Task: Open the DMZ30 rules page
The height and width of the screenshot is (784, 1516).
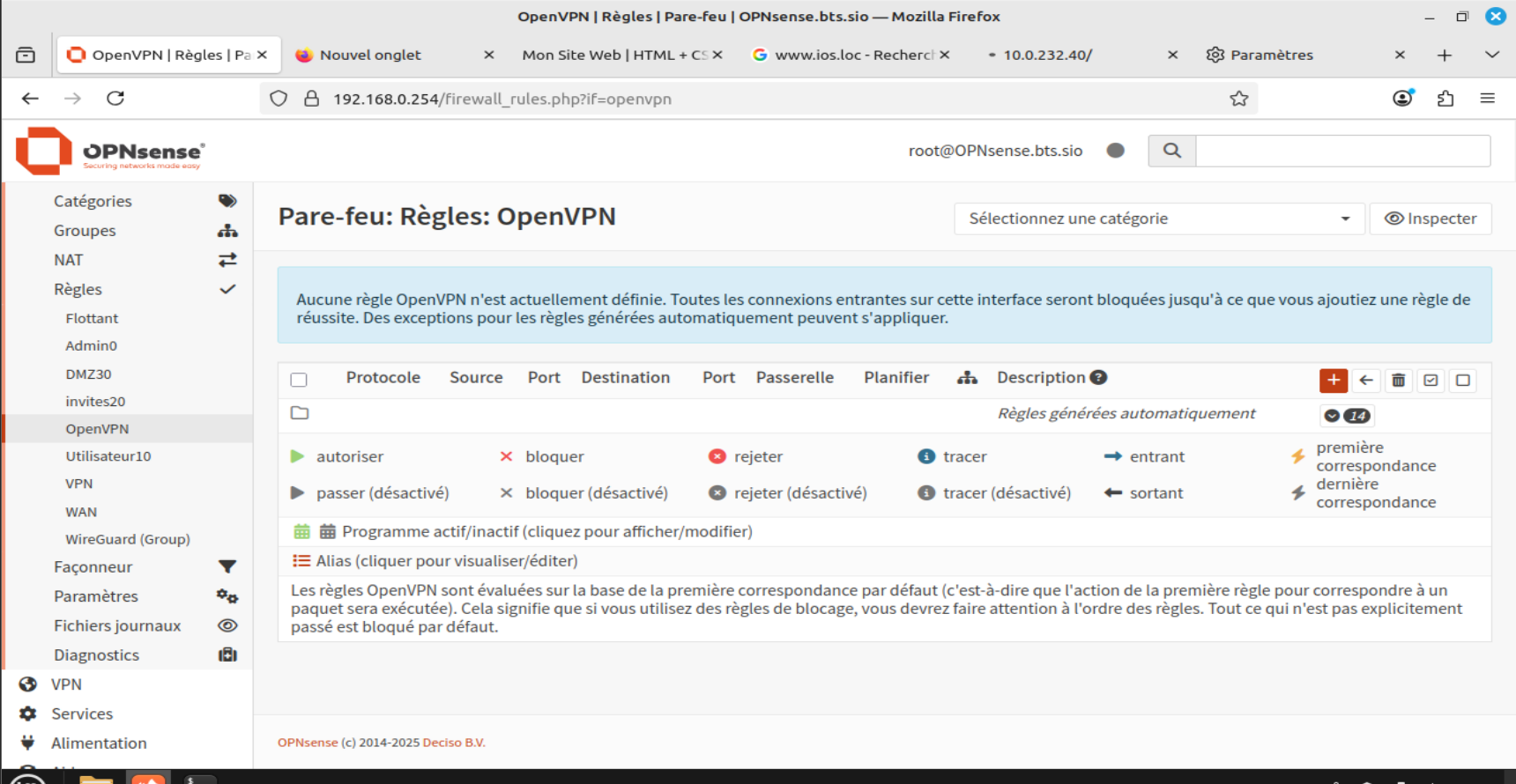Action: [x=88, y=374]
